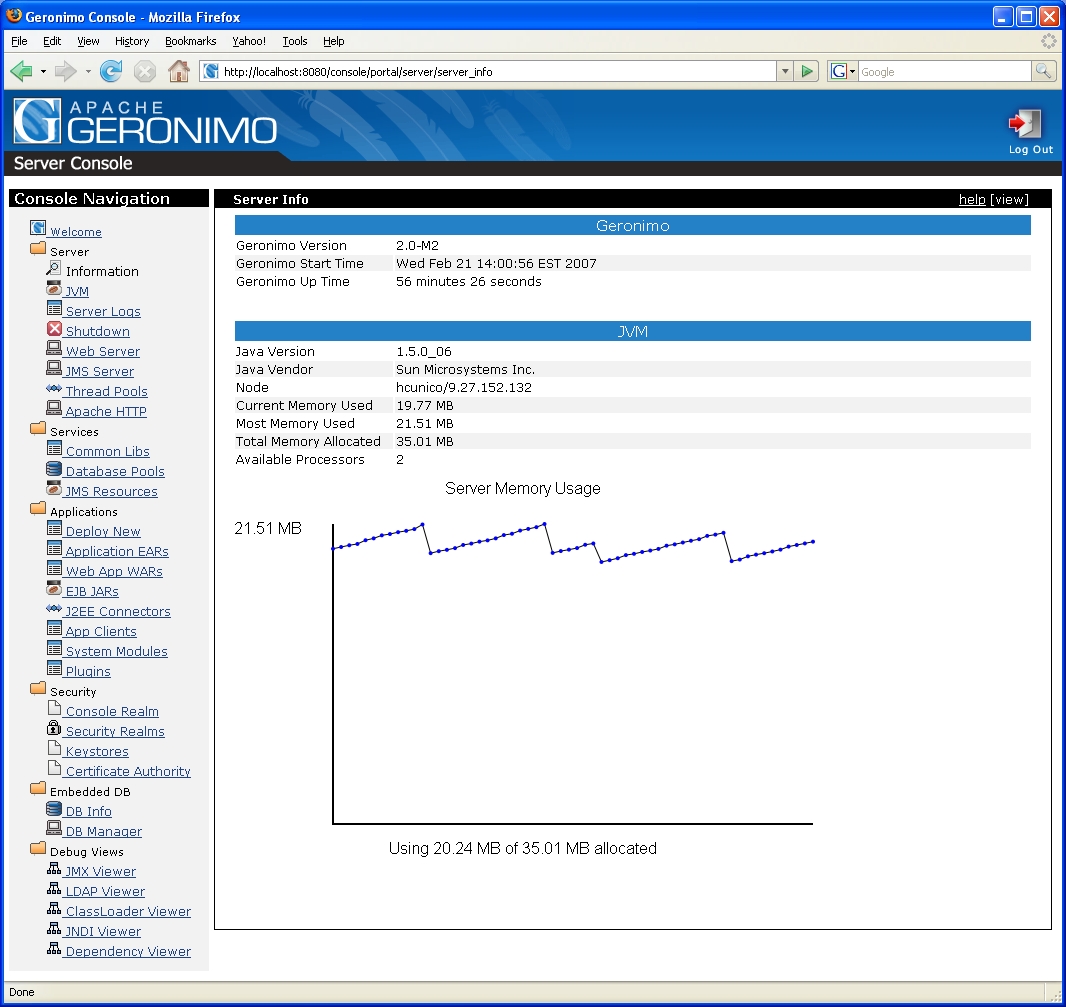Open the Back history dropdown arrow
1066x1007 pixels.
pyautogui.click(x=44, y=71)
